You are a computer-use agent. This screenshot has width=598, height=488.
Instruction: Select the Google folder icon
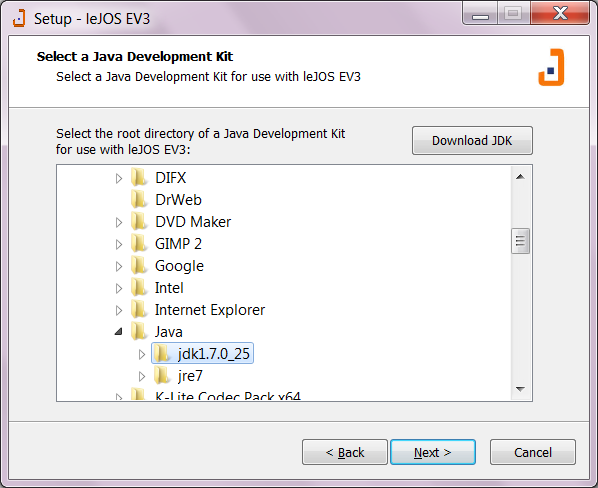pos(138,265)
